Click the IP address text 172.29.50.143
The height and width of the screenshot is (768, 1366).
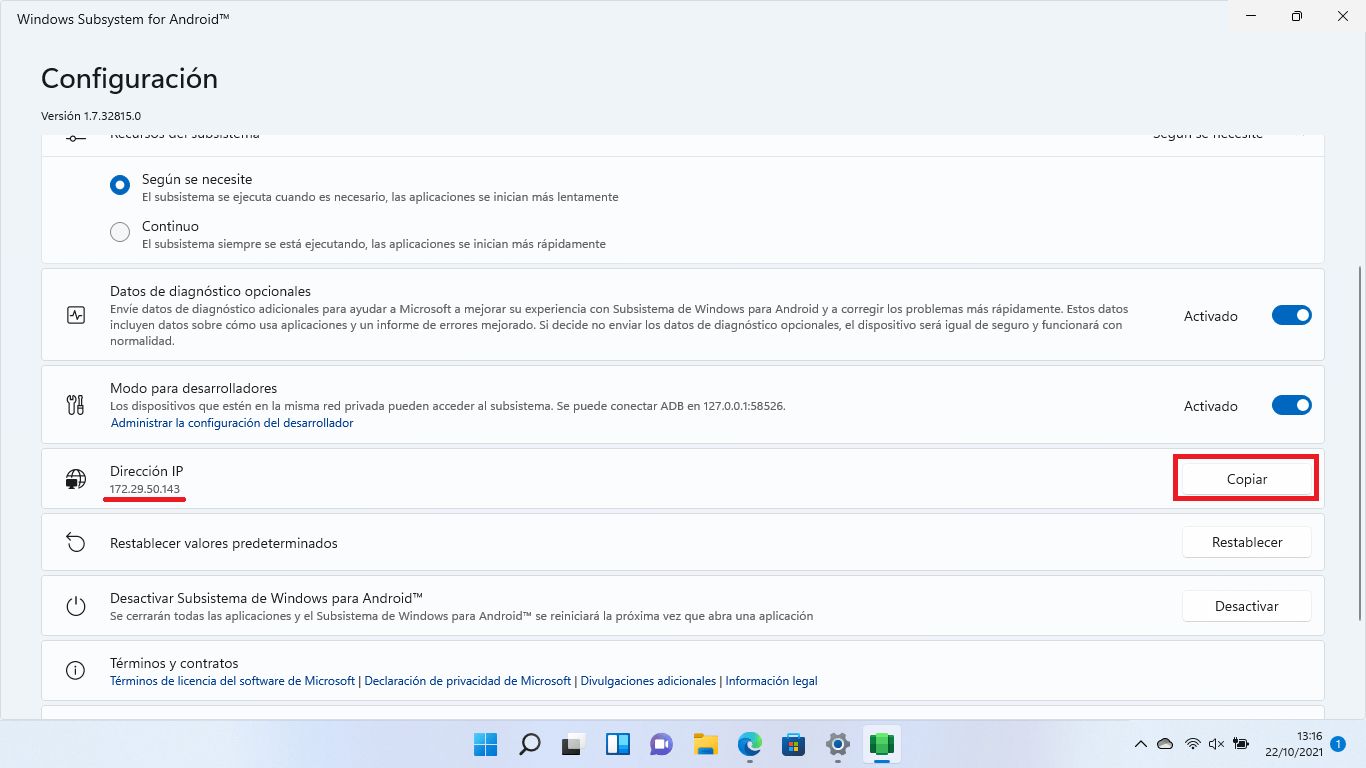(145, 489)
